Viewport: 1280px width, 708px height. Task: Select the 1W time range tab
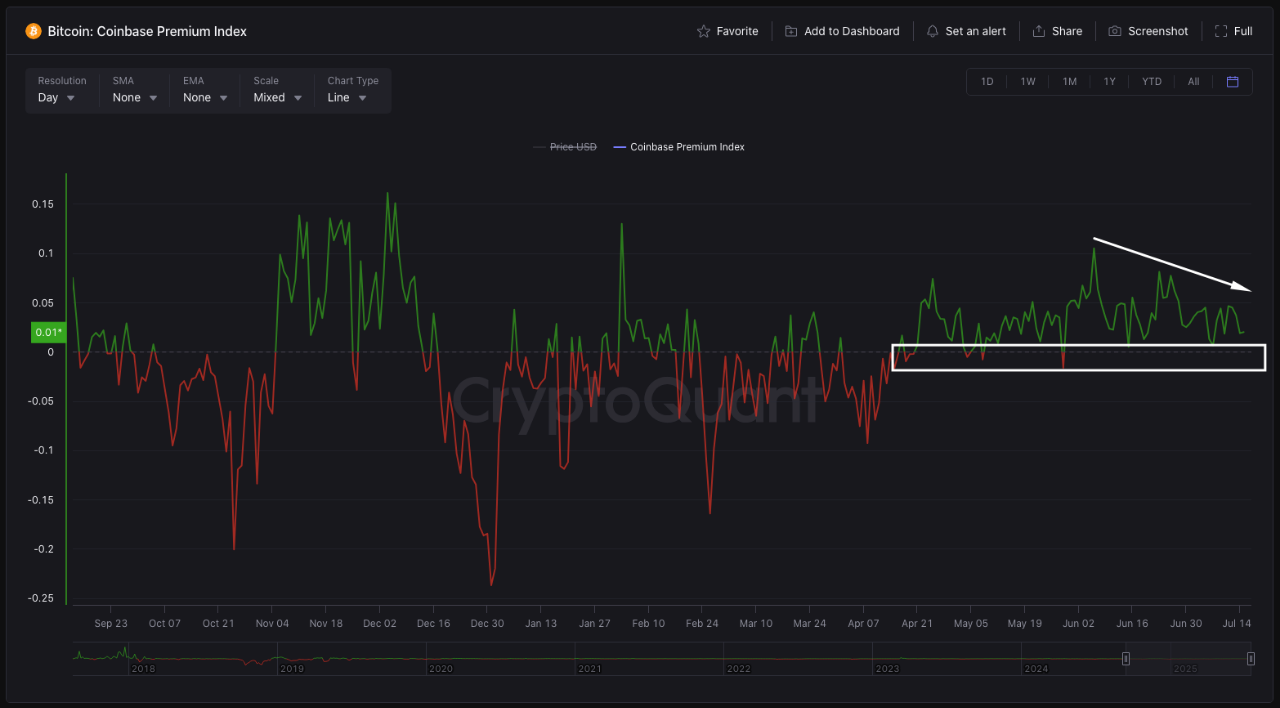pos(1028,82)
